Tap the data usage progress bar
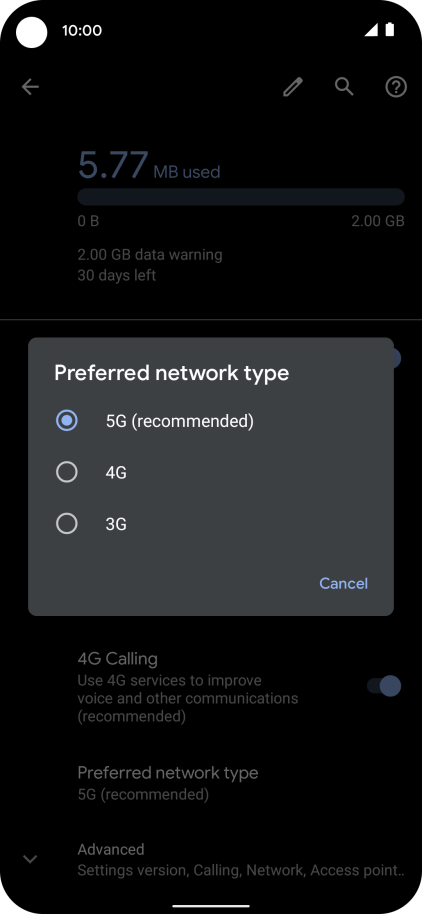 click(241, 196)
